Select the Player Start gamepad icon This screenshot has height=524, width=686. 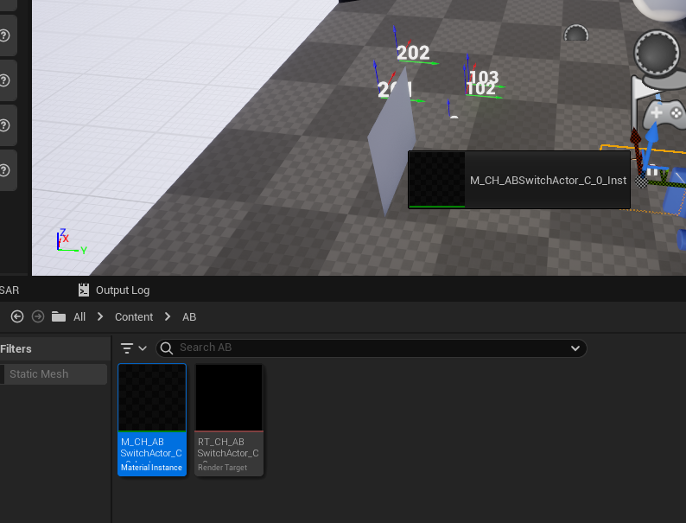[x=656, y=112]
